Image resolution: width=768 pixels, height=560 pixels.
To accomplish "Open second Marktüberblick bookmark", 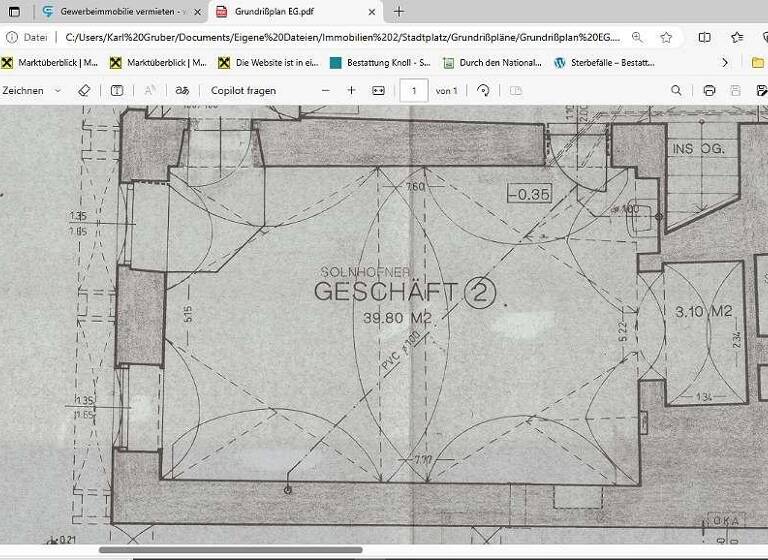I will pos(158,63).
